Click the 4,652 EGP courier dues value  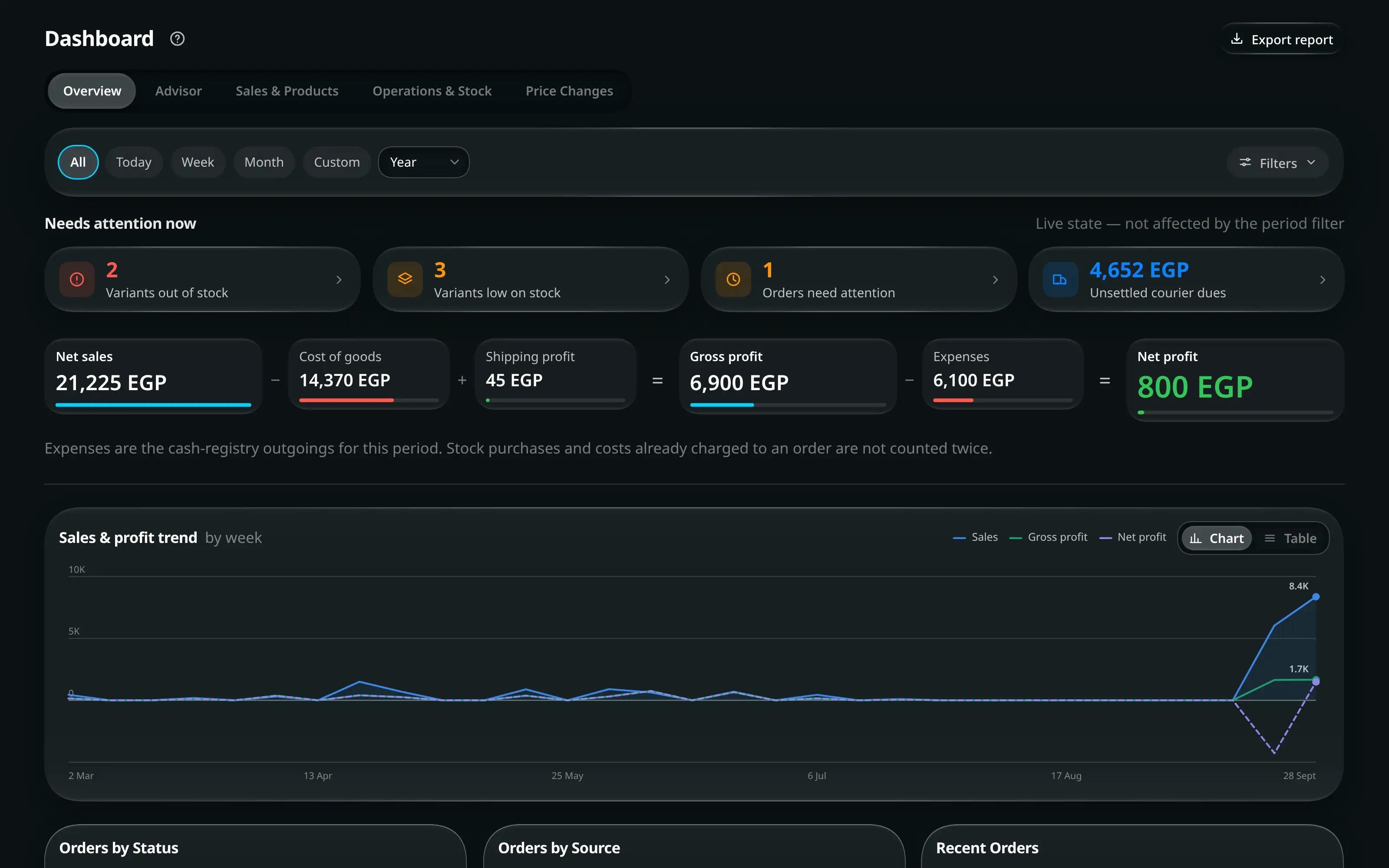point(1139,270)
